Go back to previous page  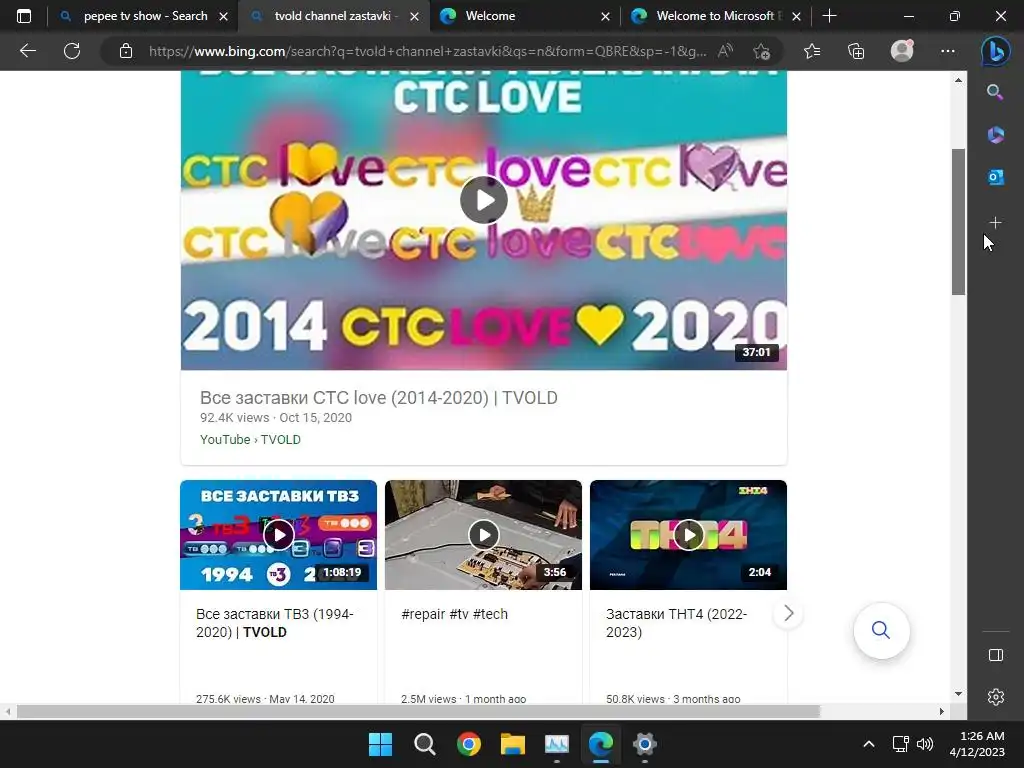coord(27,51)
